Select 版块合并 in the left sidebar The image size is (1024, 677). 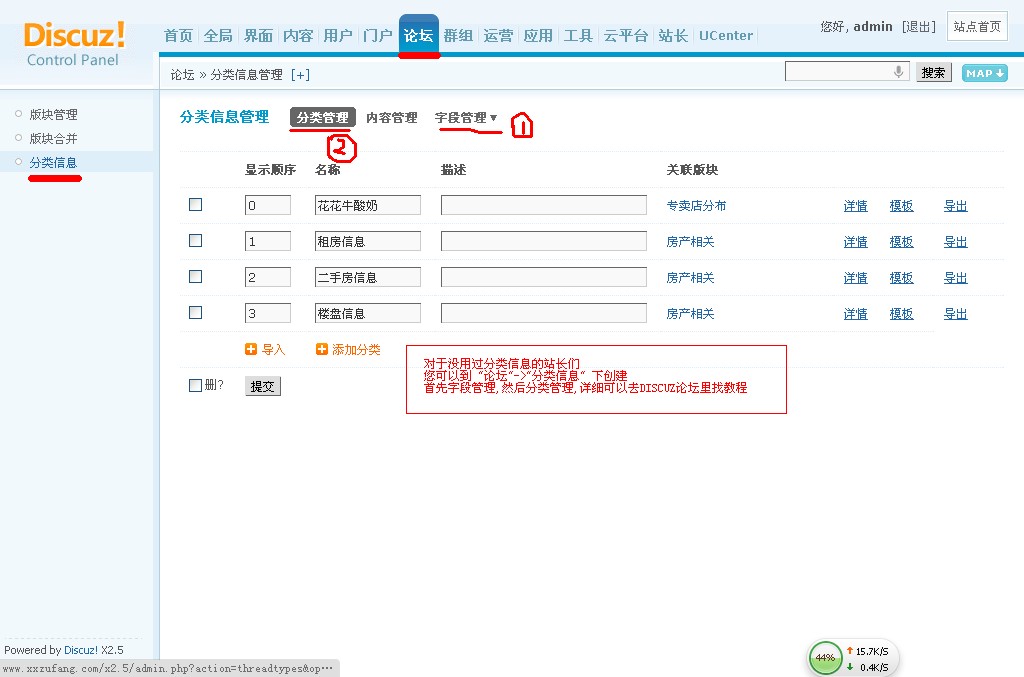click(53, 139)
